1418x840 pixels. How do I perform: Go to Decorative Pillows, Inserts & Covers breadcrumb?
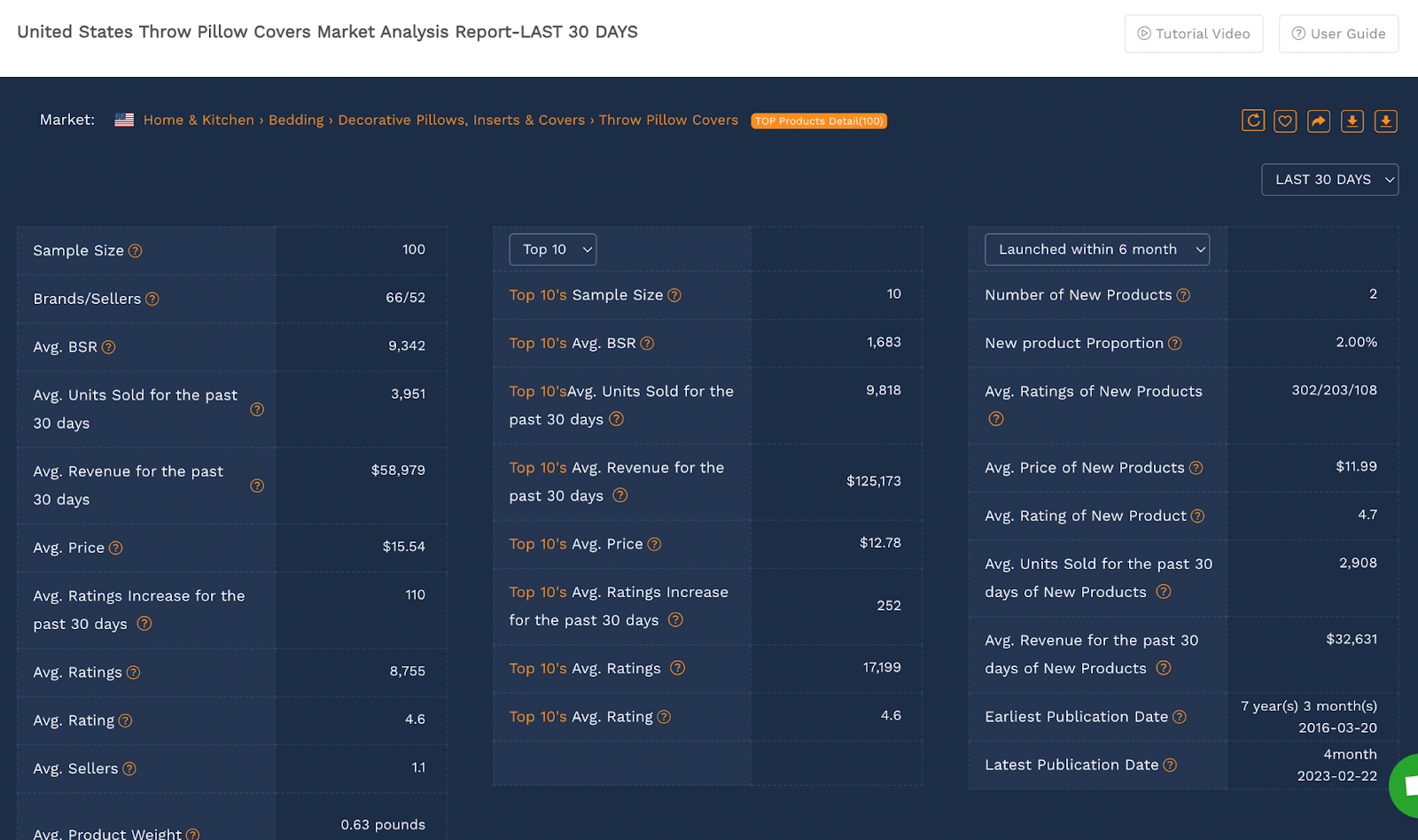point(462,120)
